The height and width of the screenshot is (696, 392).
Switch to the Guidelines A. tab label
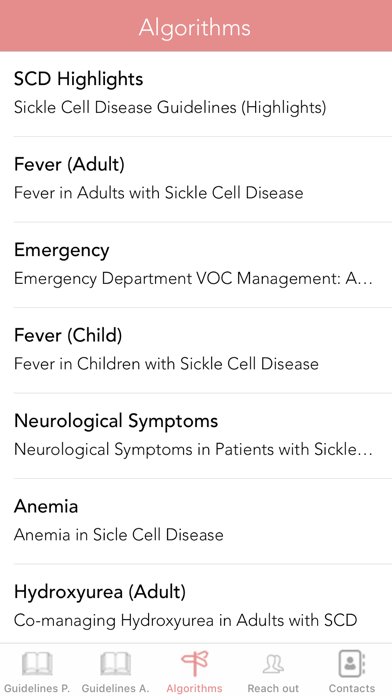tap(115, 688)
